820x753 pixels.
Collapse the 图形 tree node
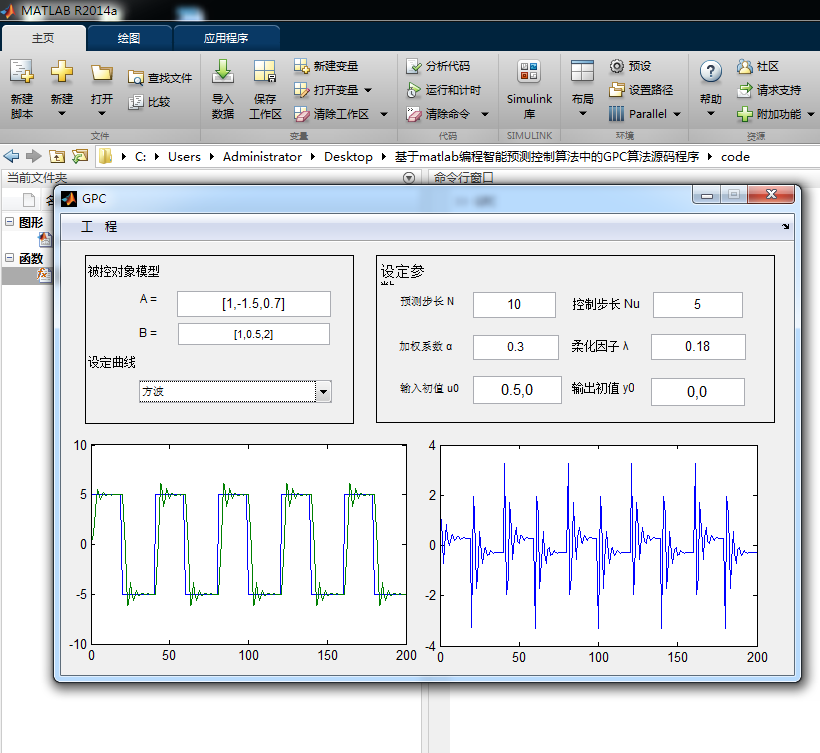pyautogui.click(x=9, y=222)
